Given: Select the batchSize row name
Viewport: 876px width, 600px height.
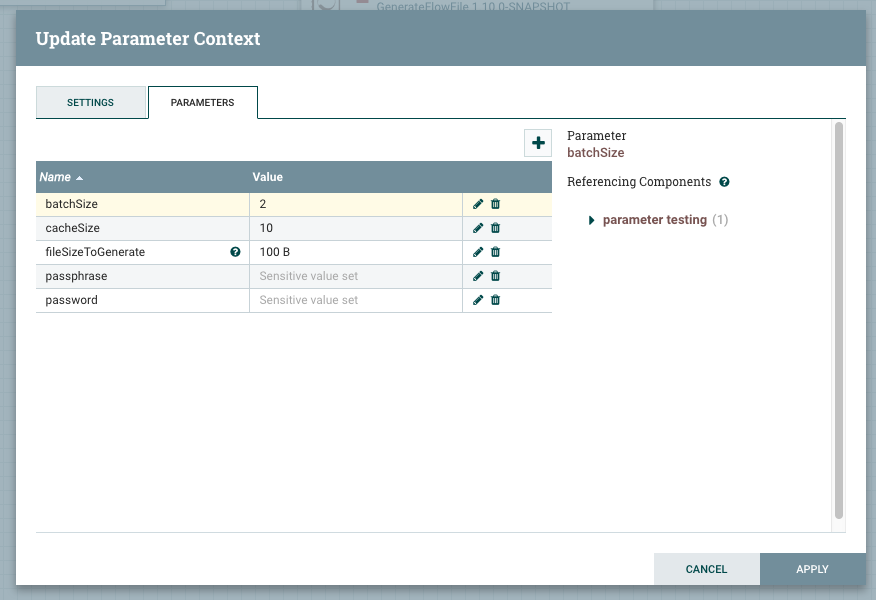Looking at the screenshot, I should [72, 204].
